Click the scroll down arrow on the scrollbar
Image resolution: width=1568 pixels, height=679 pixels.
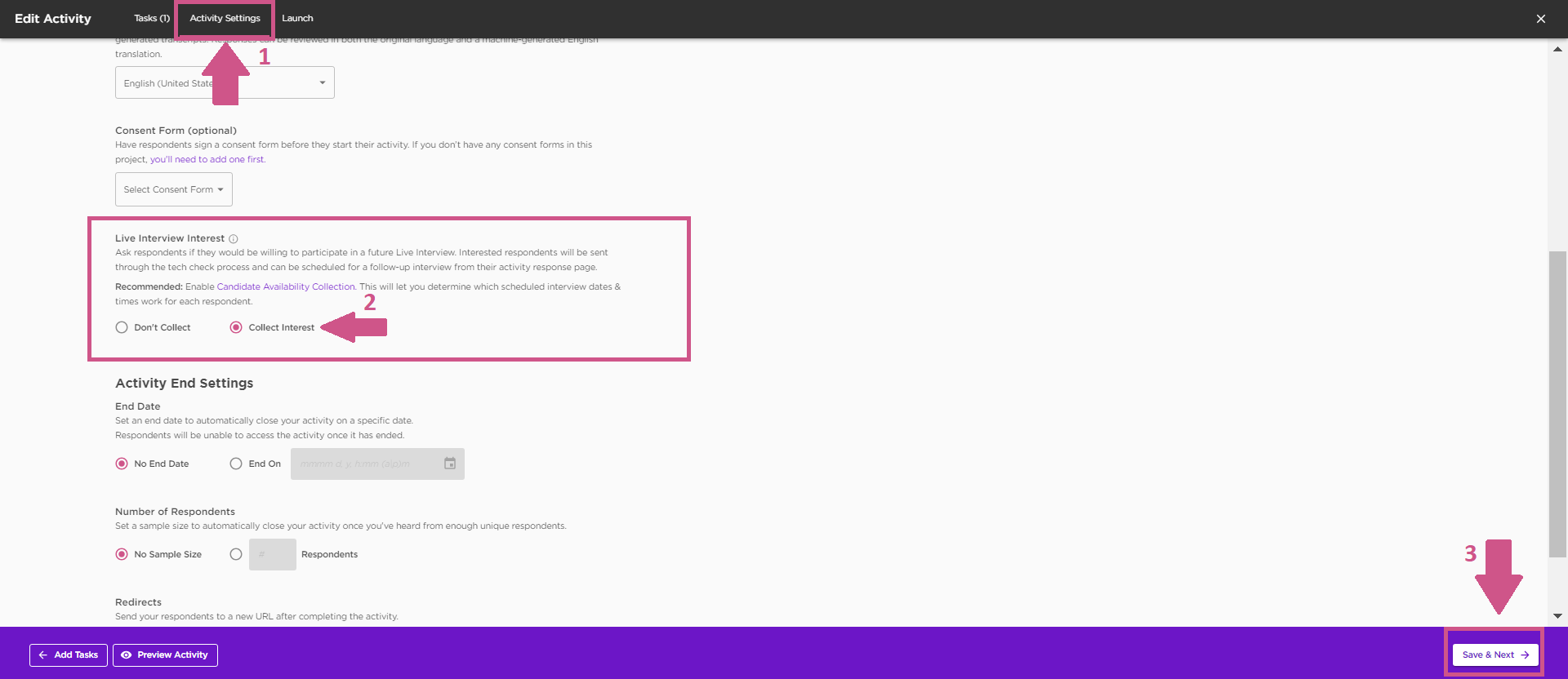tap(1557, 616)
